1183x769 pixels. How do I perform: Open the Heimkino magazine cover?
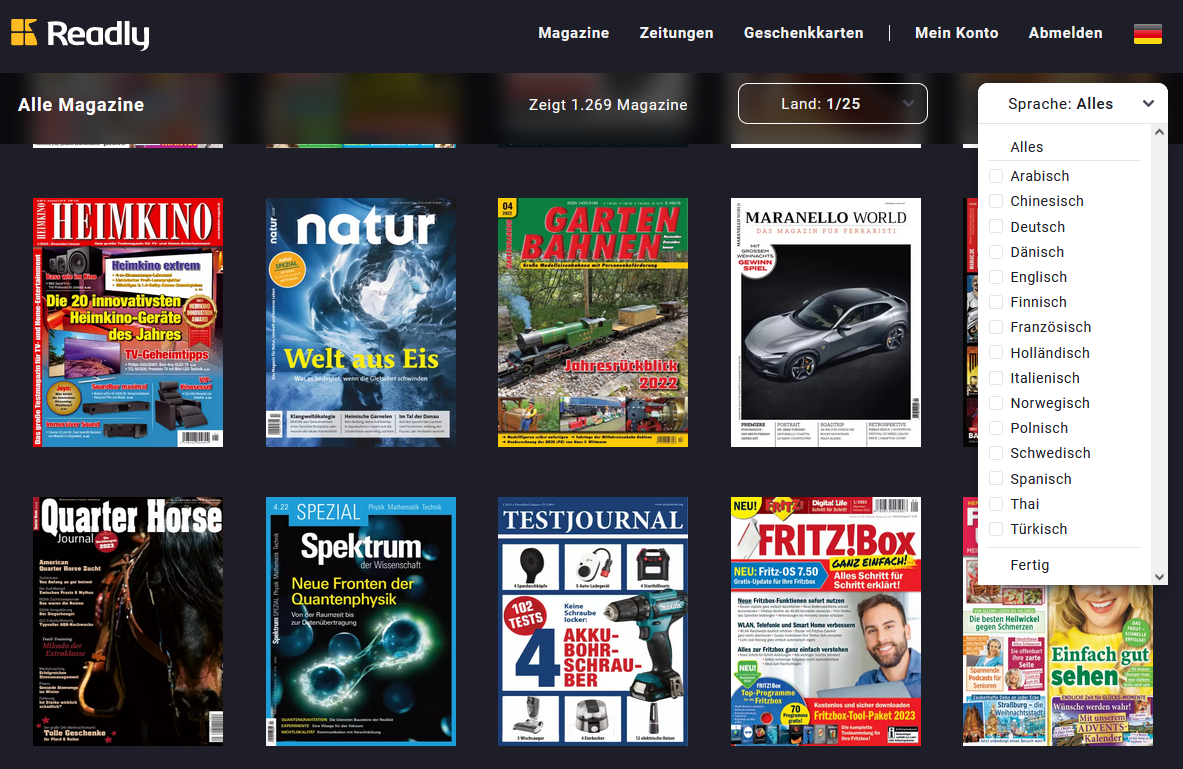click(128, 322)
